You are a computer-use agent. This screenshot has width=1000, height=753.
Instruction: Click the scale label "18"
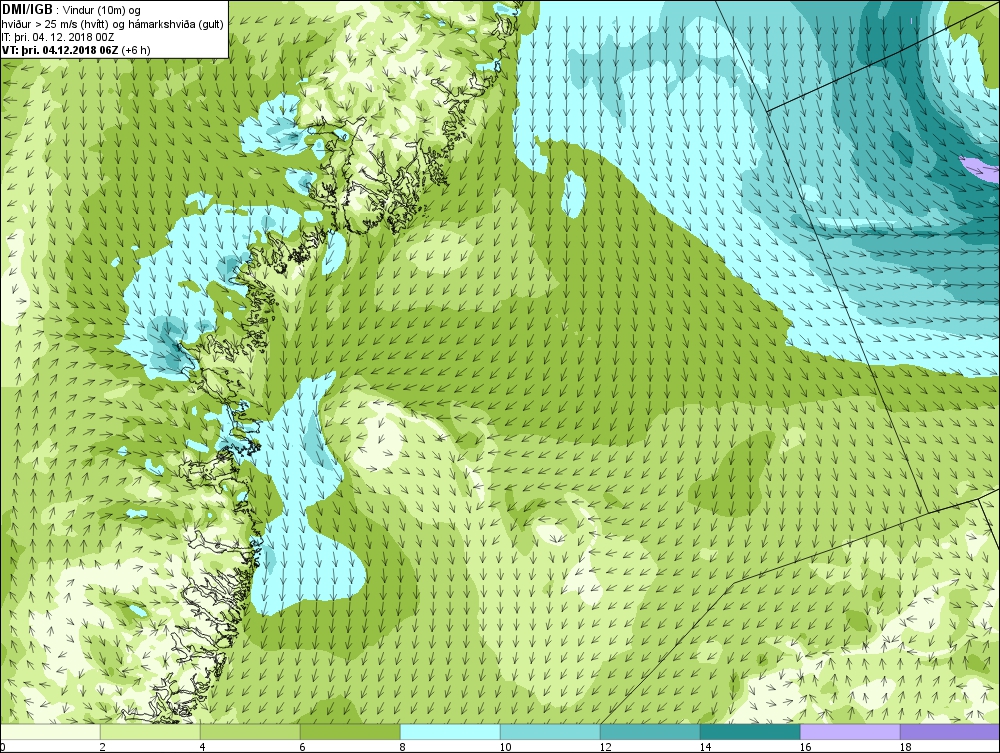[x=906, y=747]
